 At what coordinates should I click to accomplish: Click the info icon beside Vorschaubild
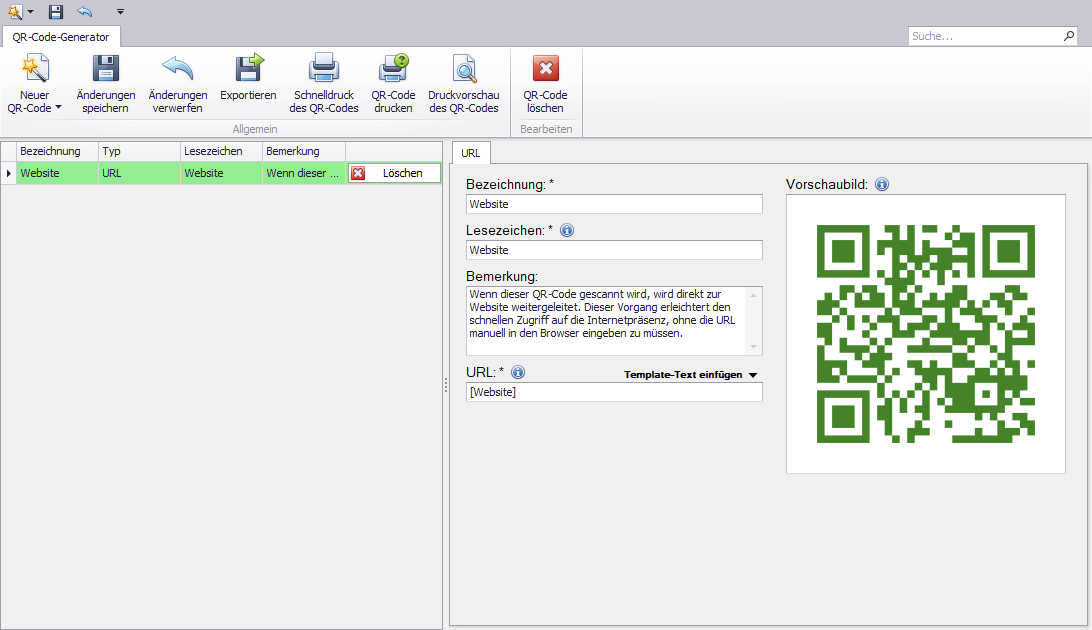tap(882, 184)
